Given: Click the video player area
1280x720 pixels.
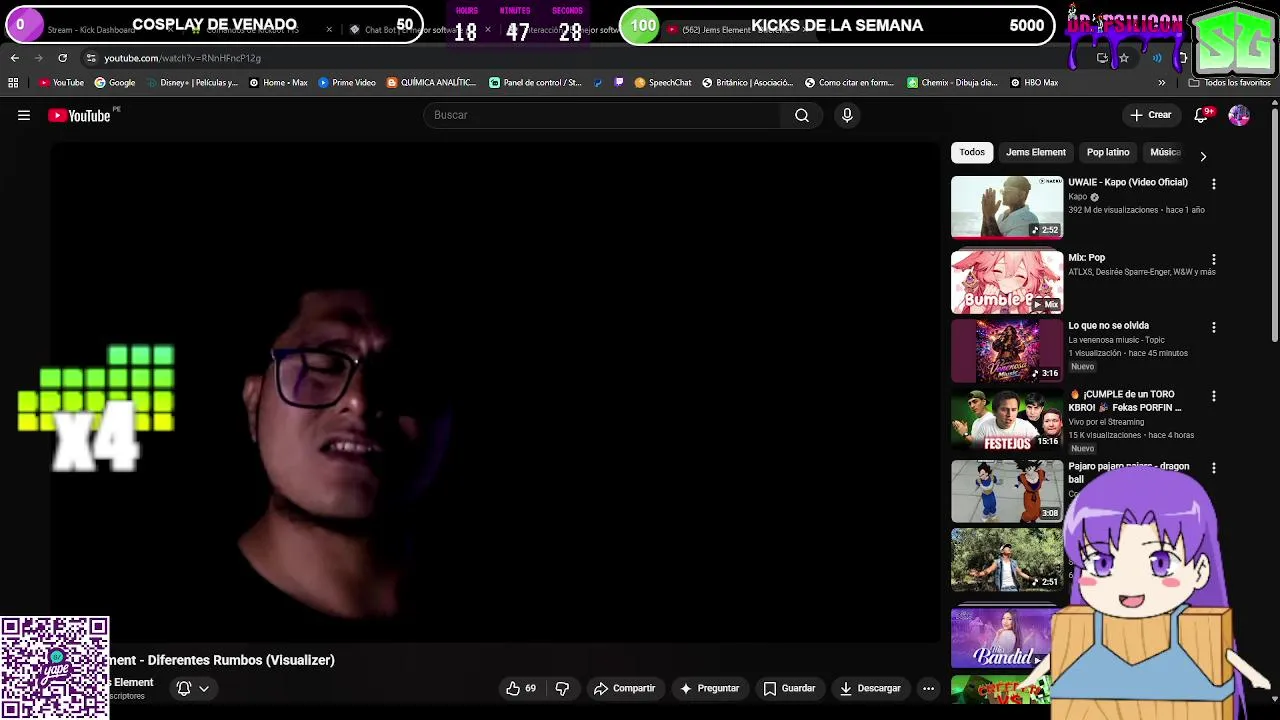Looking at the screenshot, I should coord(495,392).
